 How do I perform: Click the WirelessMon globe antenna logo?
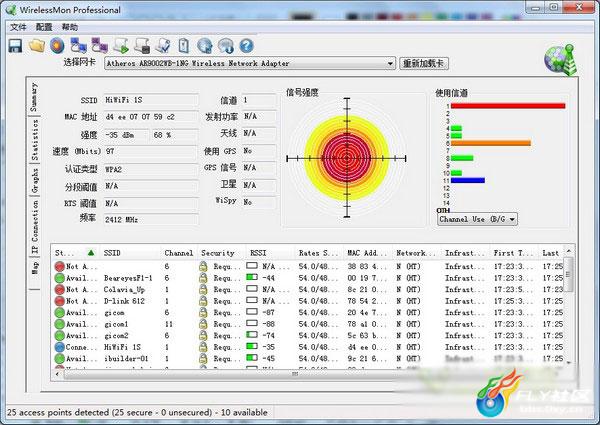pos(560,59)
